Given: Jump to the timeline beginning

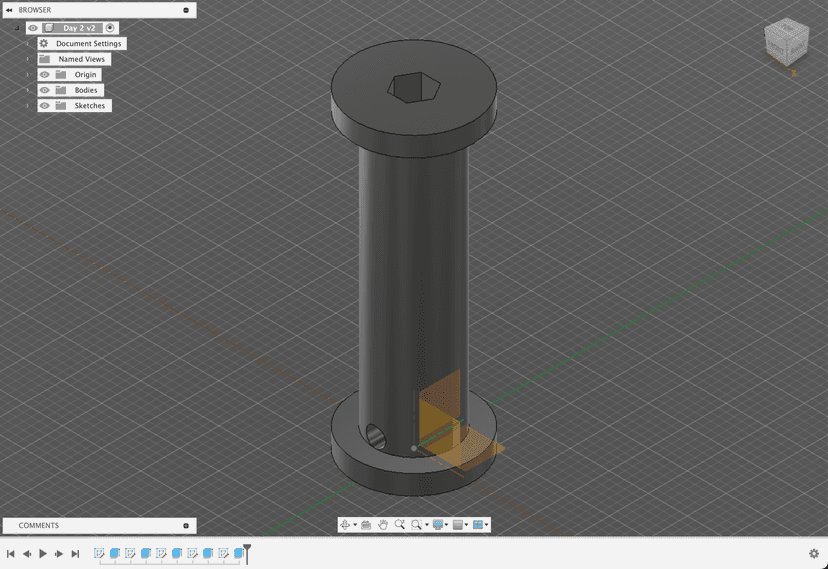Looking at the screenshot, I should point(11,553).
